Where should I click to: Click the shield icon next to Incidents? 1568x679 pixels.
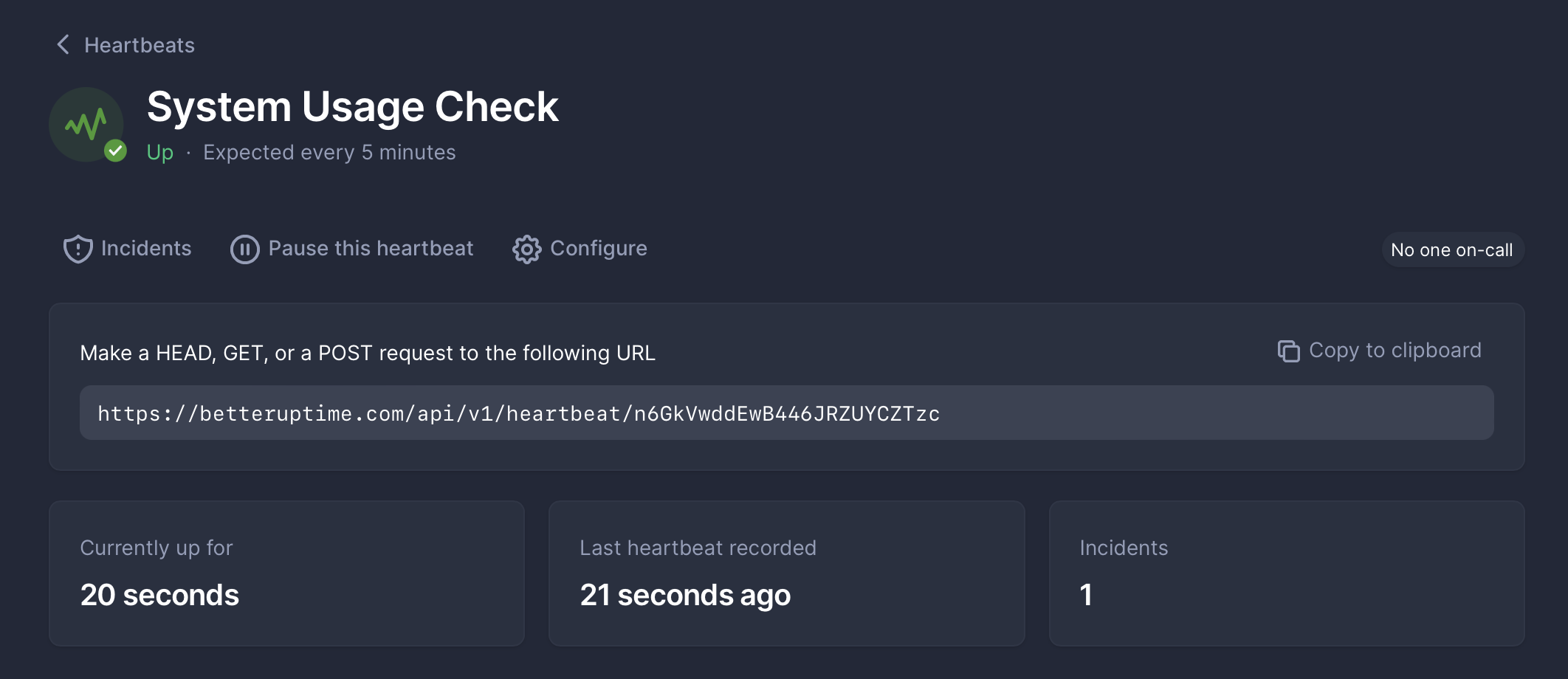pyautogui.click(x=78, y=249)
